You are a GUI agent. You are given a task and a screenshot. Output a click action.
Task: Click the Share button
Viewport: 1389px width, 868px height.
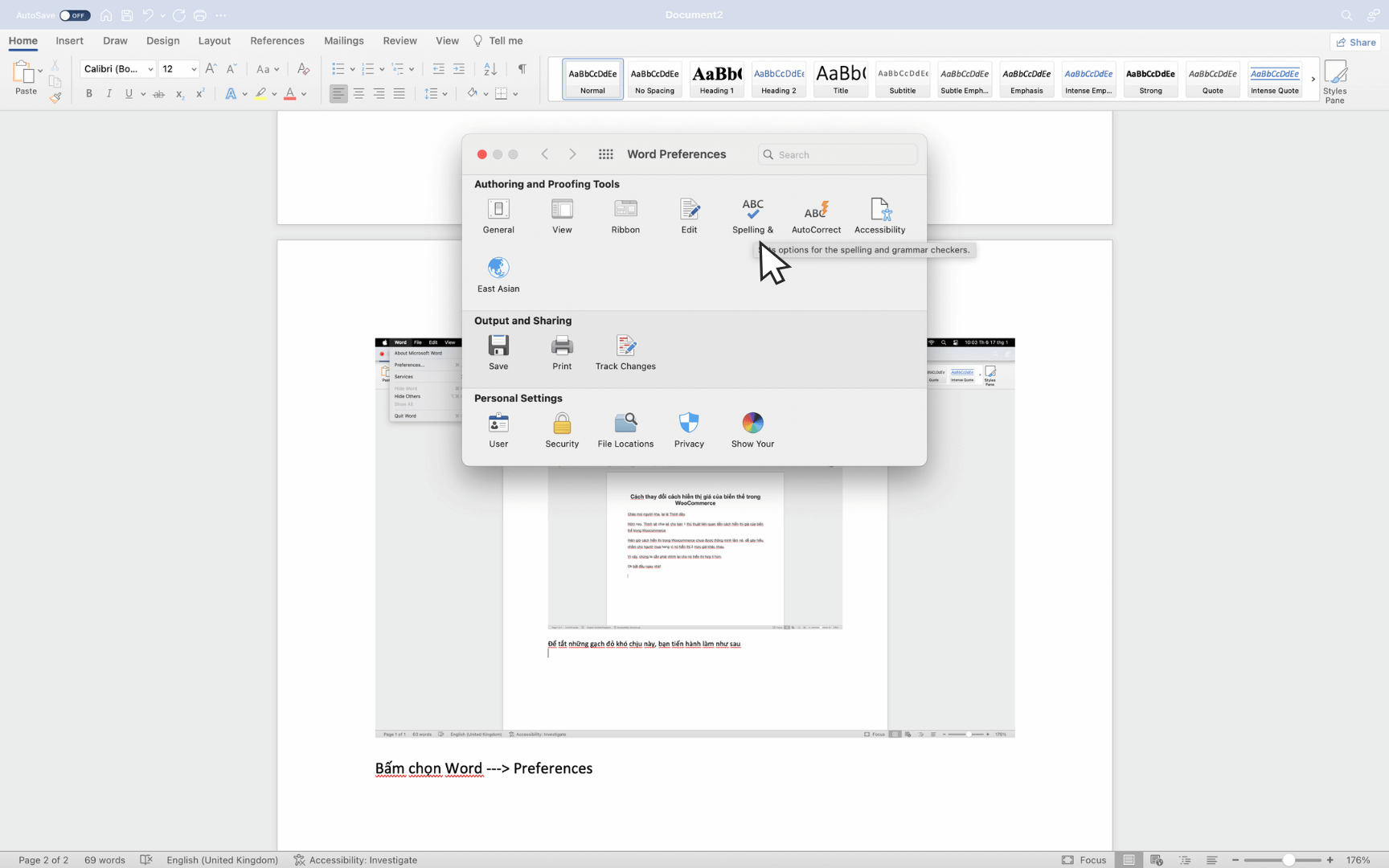click(1356, 42)
